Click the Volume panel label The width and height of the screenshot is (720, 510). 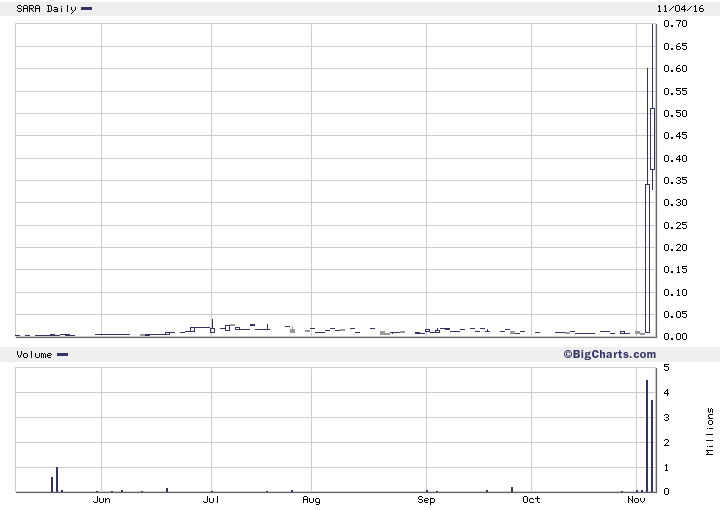point(34,355)
